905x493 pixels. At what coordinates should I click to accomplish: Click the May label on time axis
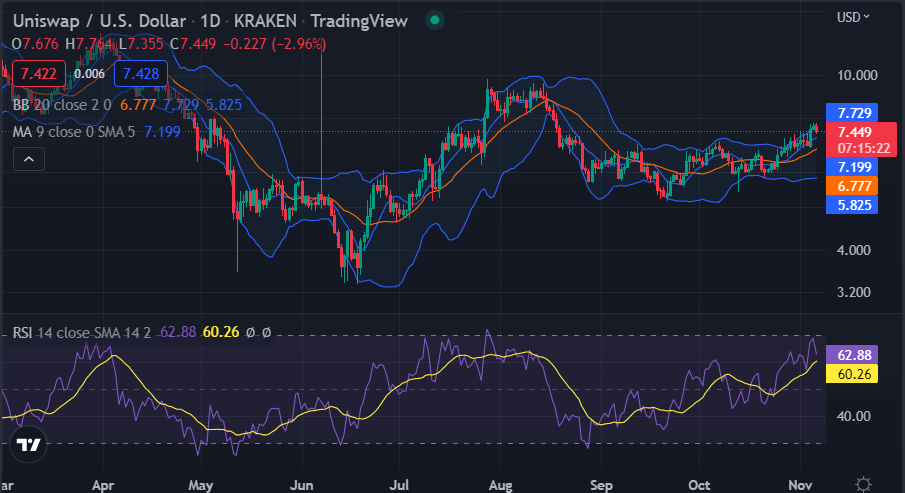coord(201,485)
